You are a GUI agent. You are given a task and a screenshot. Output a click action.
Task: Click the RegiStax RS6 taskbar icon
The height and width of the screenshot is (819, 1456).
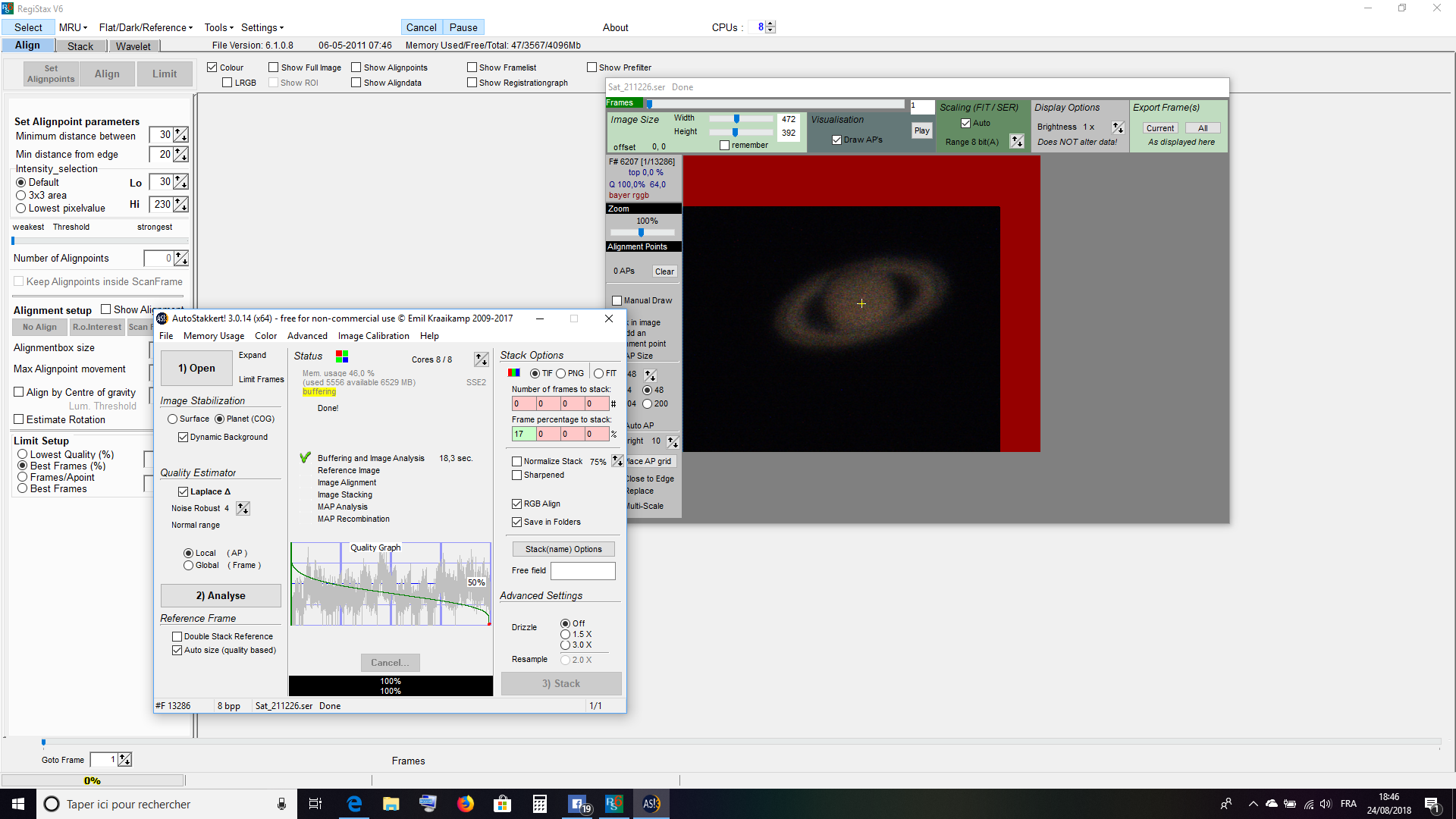tap(613, 804)
